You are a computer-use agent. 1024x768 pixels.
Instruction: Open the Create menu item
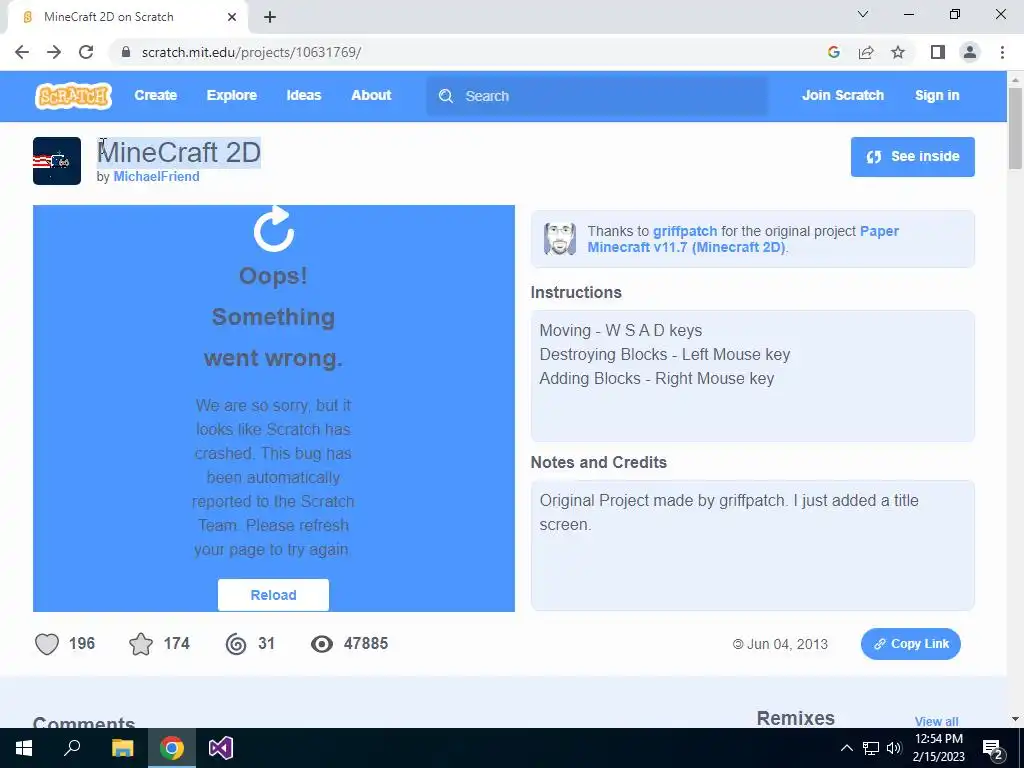pos(155,95)
